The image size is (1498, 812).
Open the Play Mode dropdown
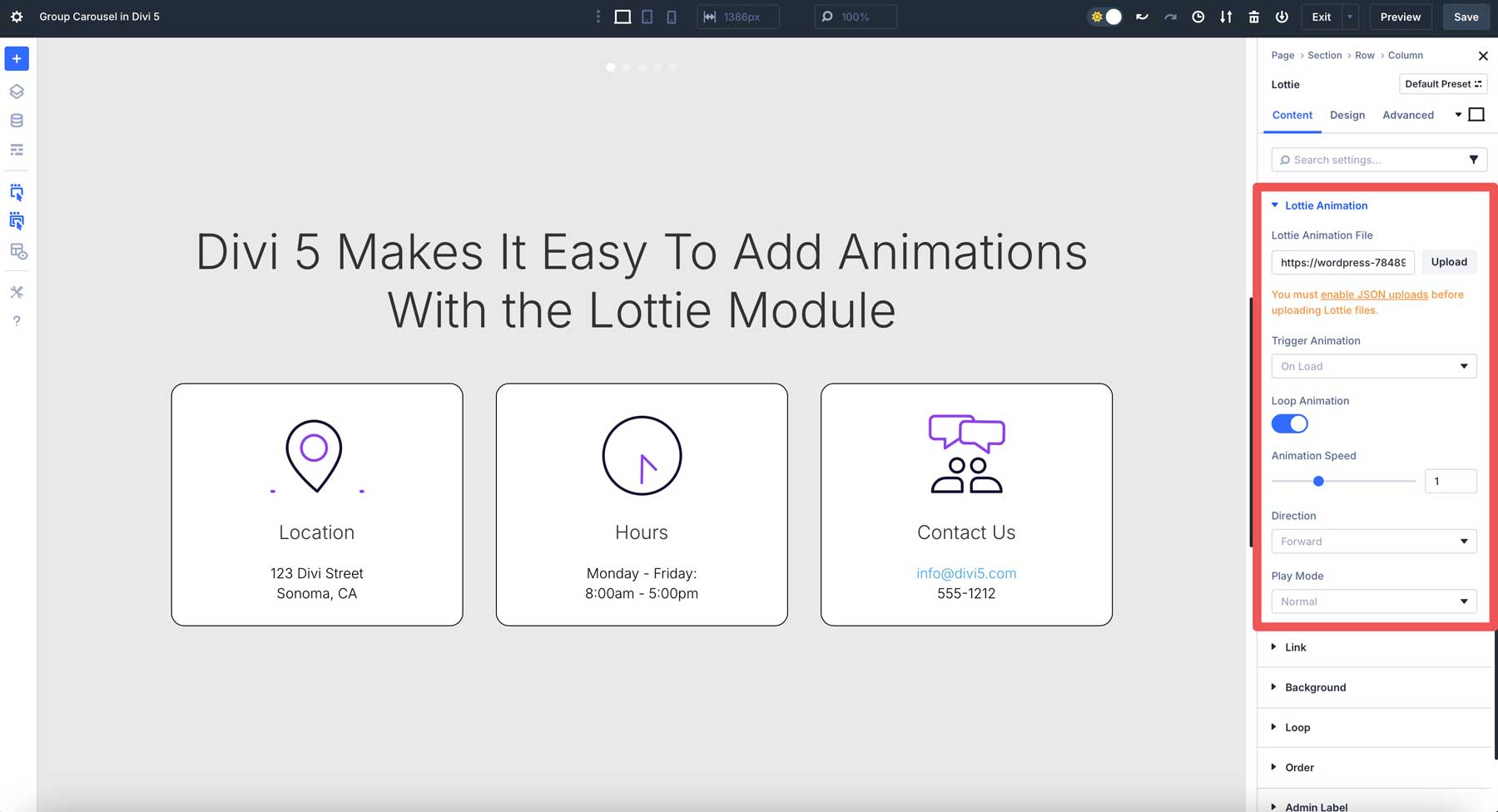[1374, 601]
